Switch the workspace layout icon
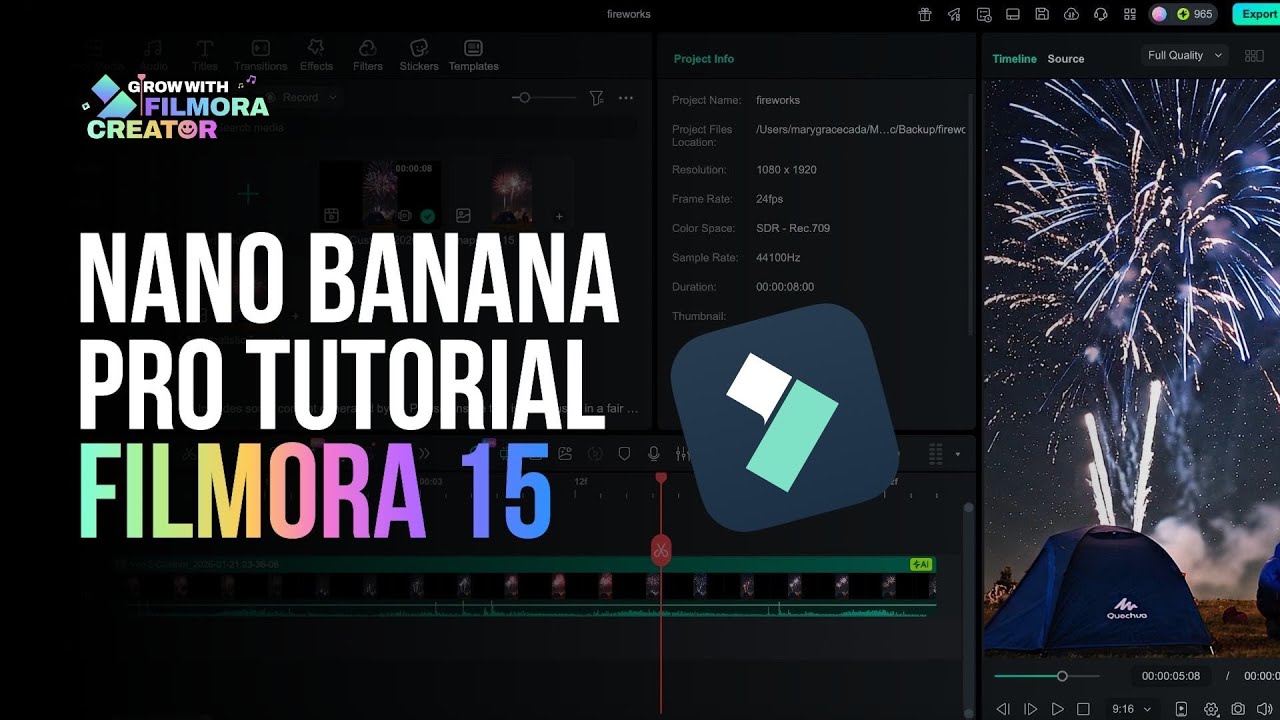 (1012, 14)
